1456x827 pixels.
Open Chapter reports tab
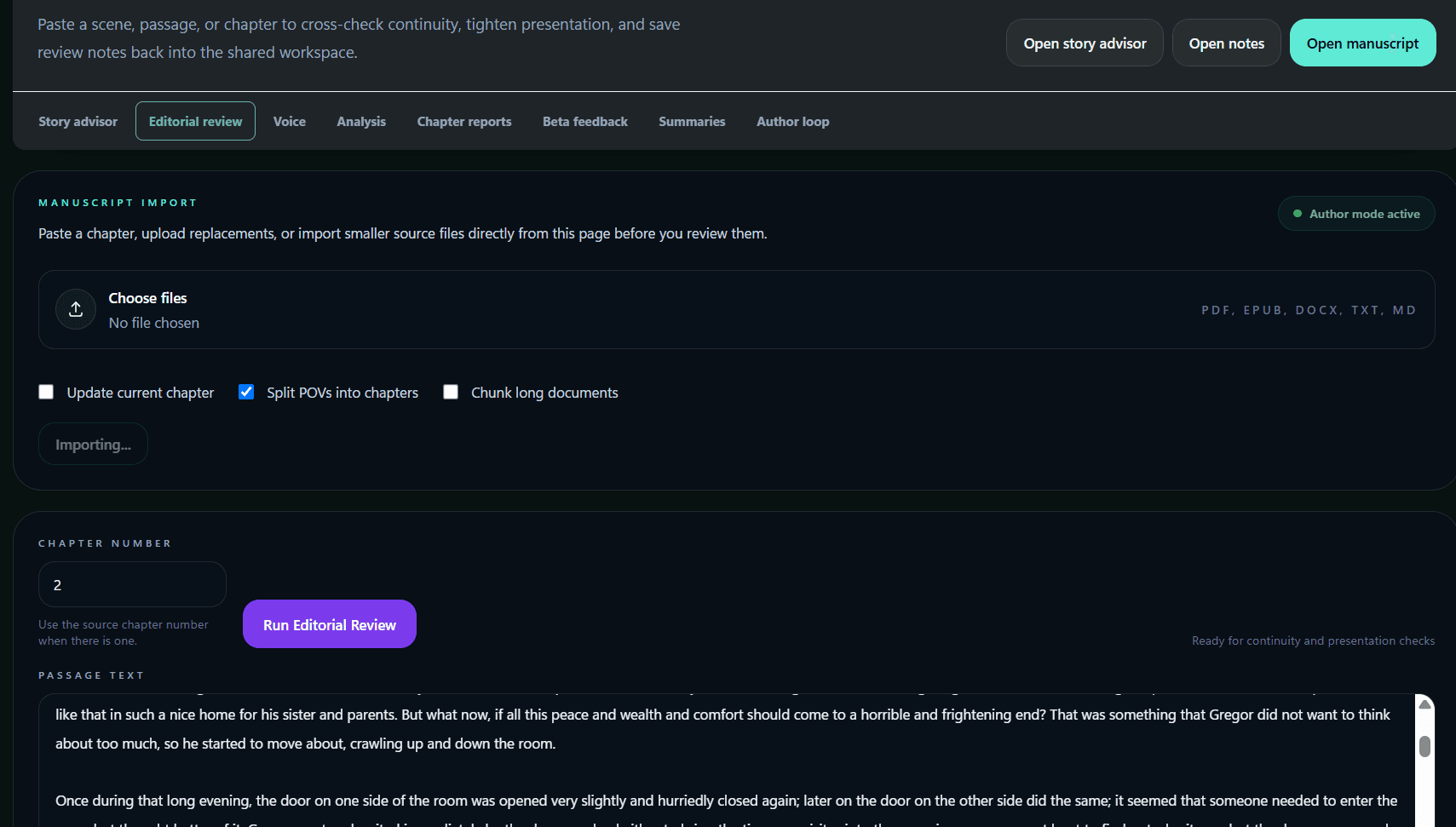click(464, 121)
